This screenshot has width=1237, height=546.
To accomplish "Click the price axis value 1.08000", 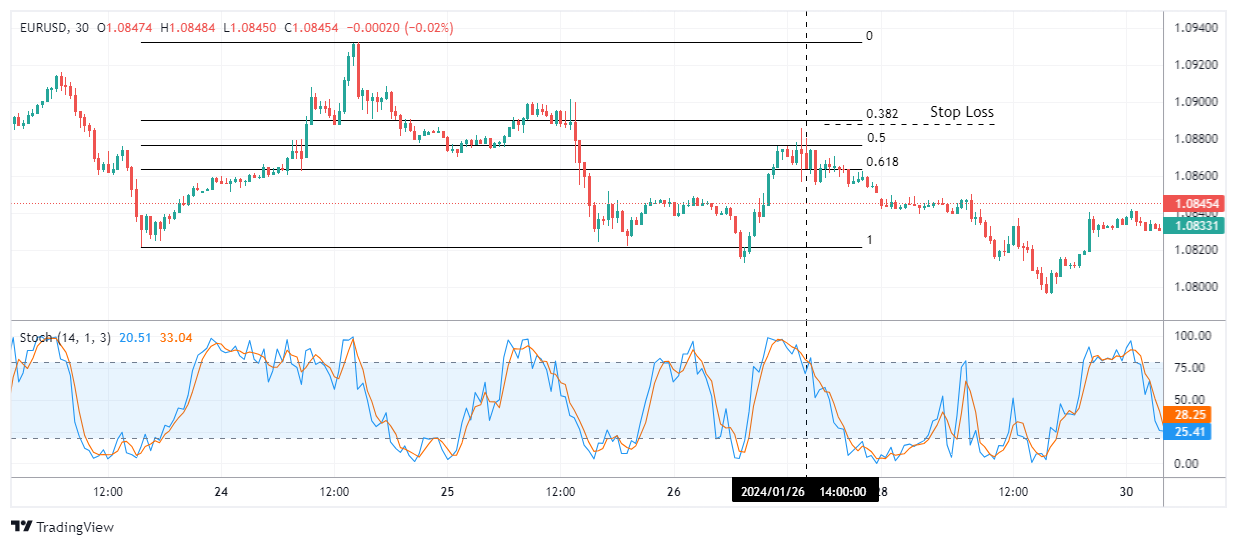I will [1197, 287].
